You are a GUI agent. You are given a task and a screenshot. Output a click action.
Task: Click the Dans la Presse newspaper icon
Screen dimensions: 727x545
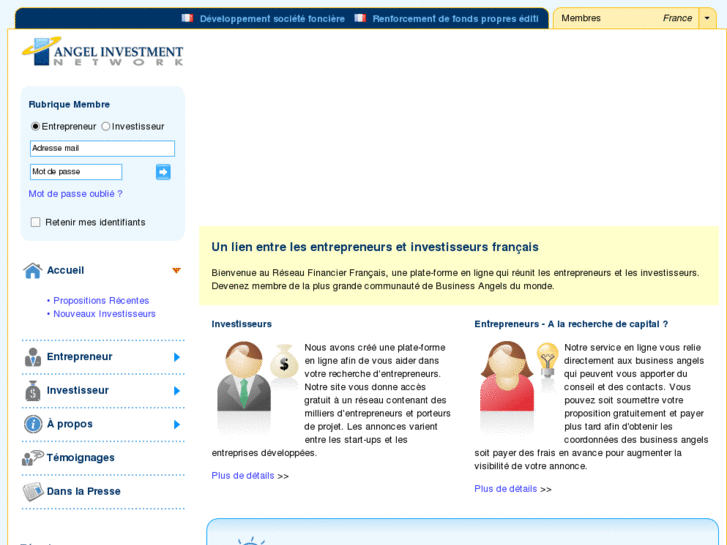(33, 492)
